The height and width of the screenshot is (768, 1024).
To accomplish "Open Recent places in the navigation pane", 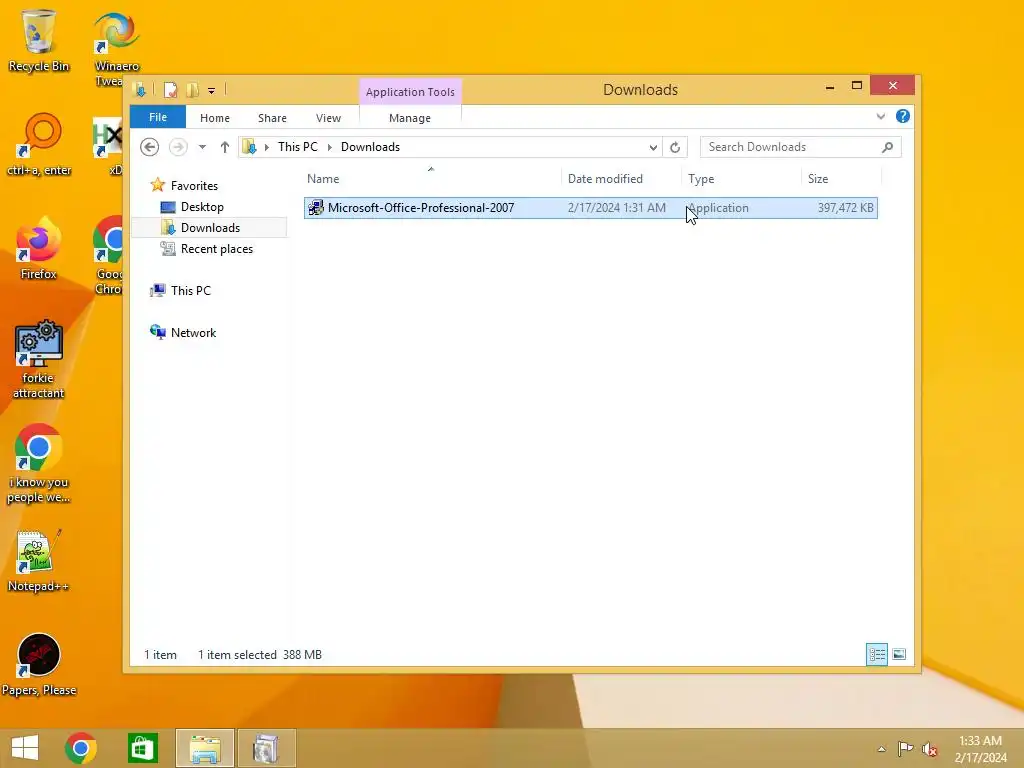I will [x=216, y=249].
